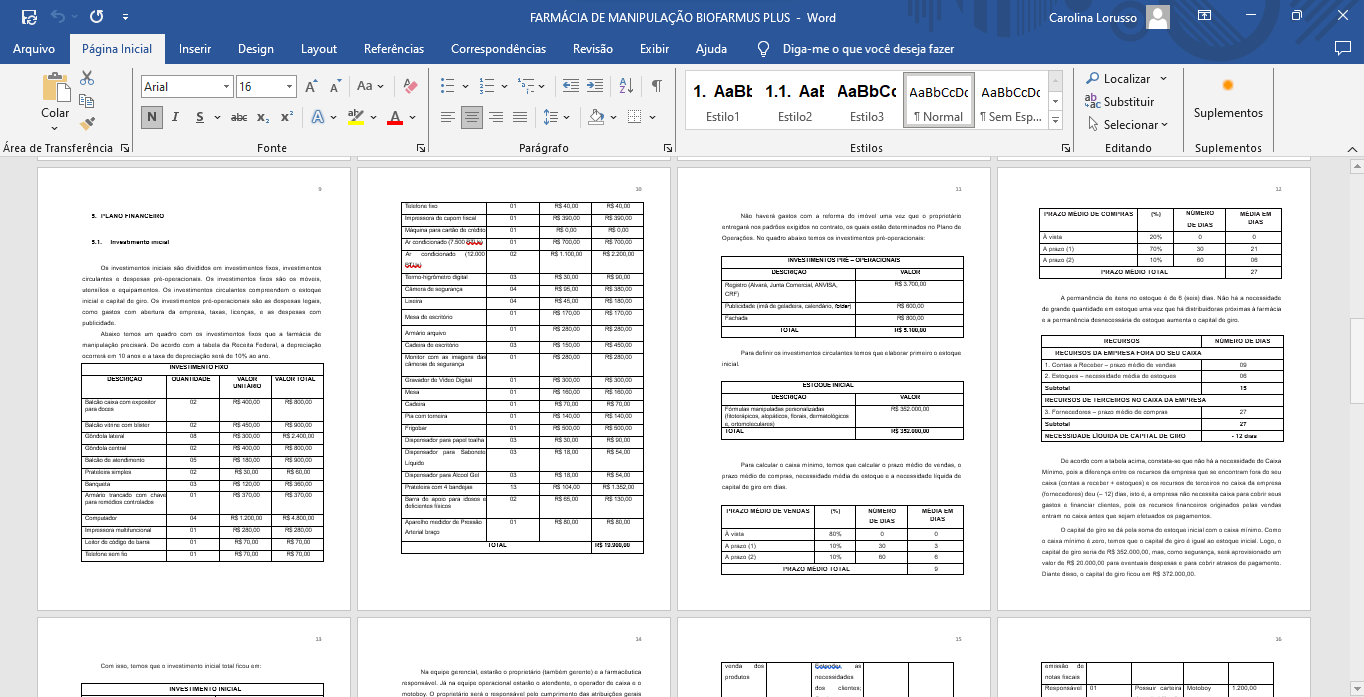Open the Arquivo tab
The height and width of the screenshot is (697, 1364).
click(34, 48)
